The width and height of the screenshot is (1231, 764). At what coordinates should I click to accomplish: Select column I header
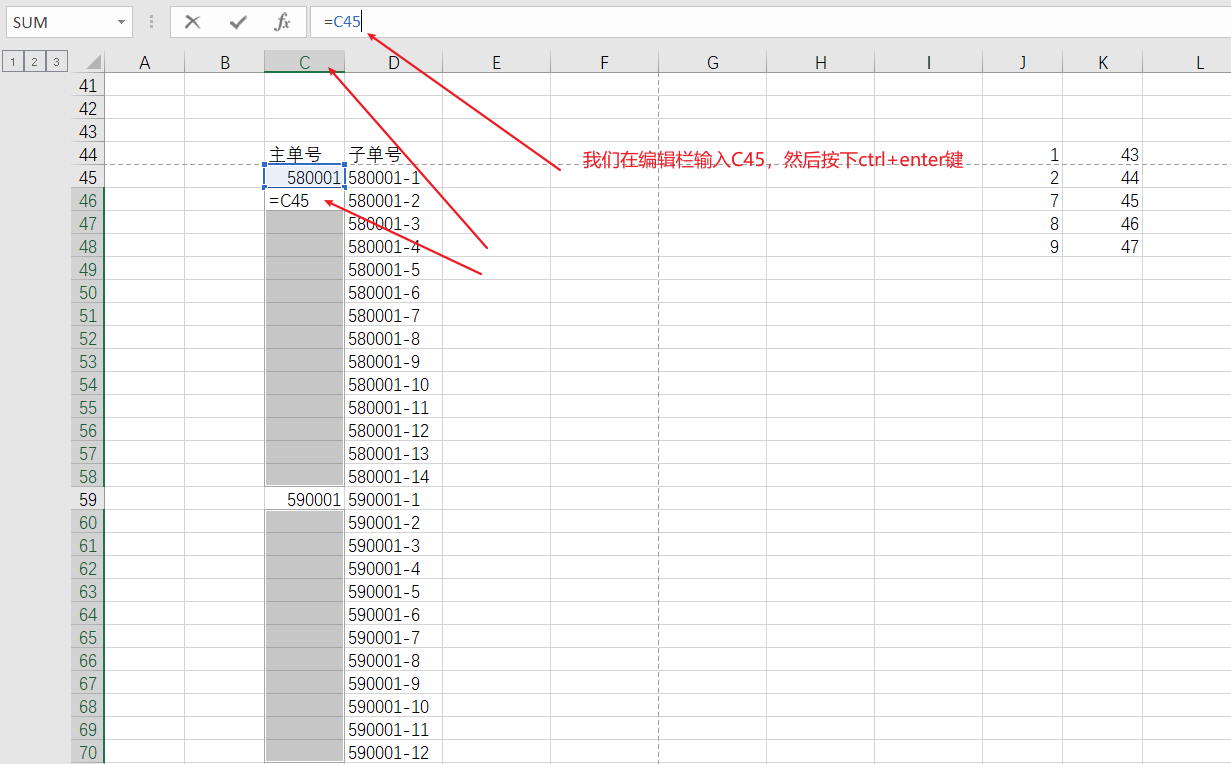coord(928,62)
